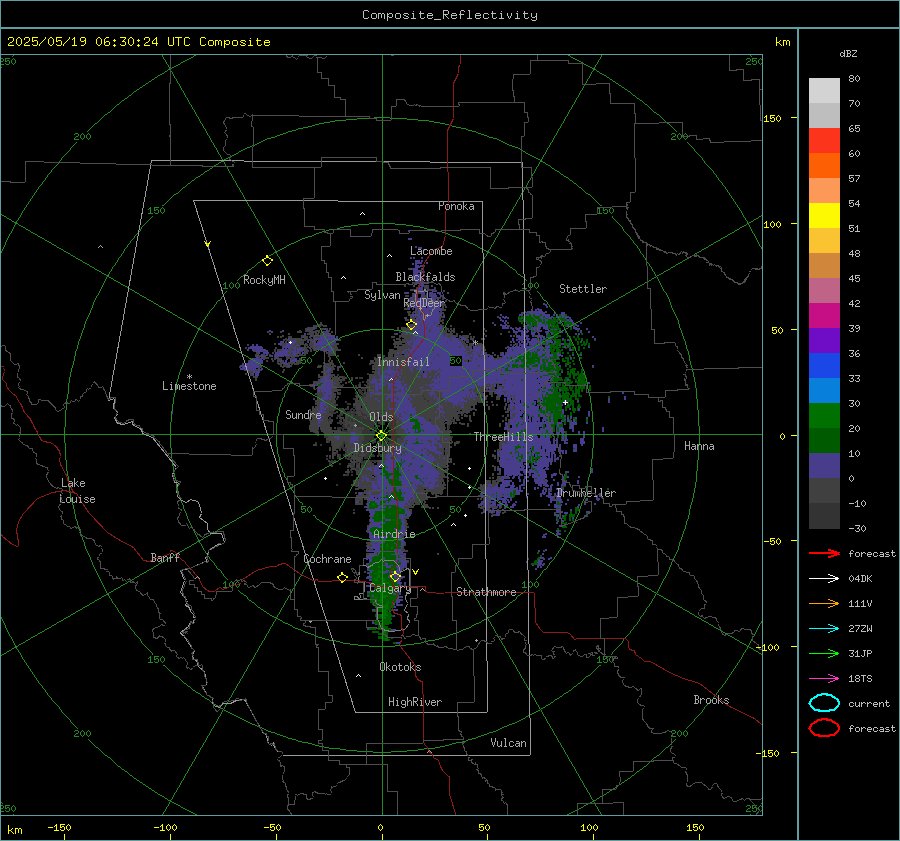Click the 'Hanna' map label

click(699, 446)
